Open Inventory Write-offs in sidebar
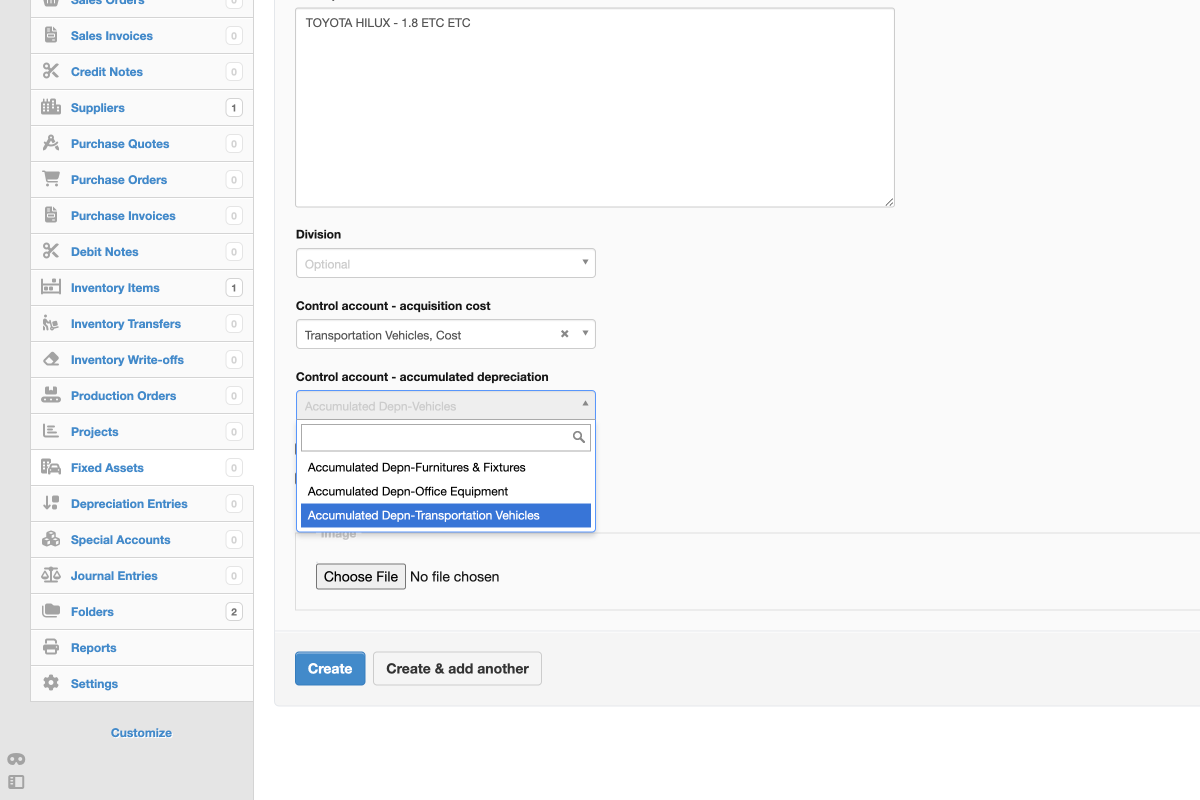This screenshot has height=800, width=1200. 142,360
